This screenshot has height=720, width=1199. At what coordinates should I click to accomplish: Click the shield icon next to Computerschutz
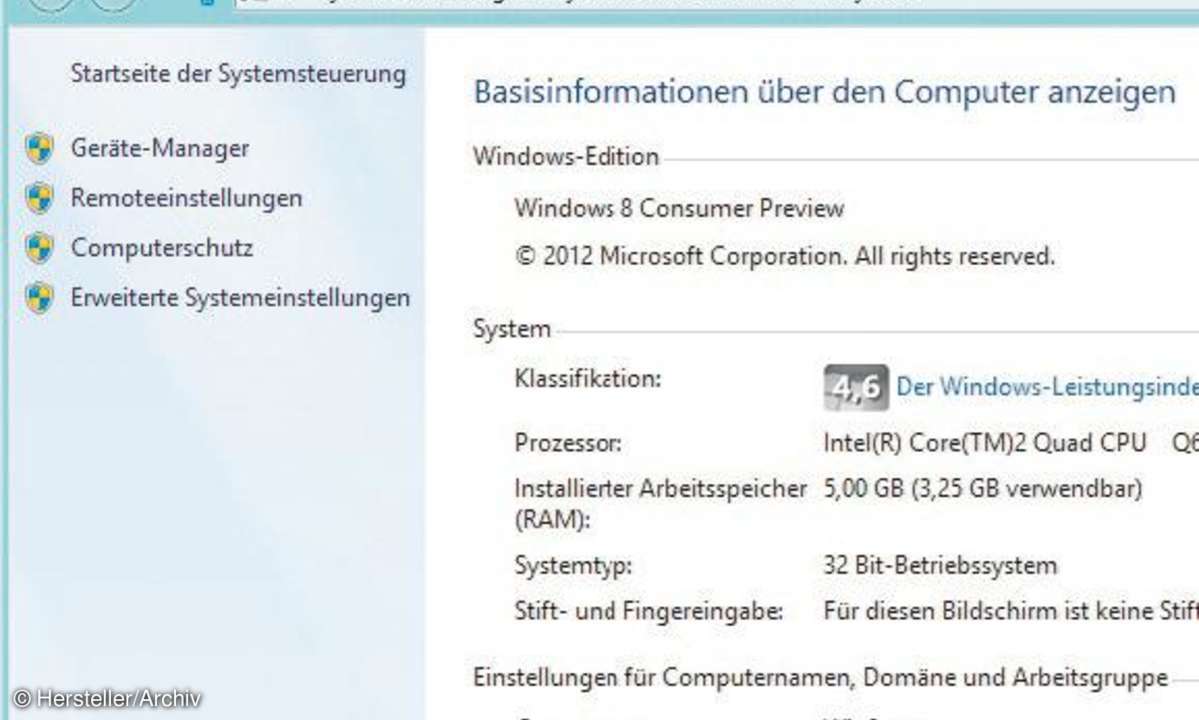pyautogui.click(x=39, y=248)
